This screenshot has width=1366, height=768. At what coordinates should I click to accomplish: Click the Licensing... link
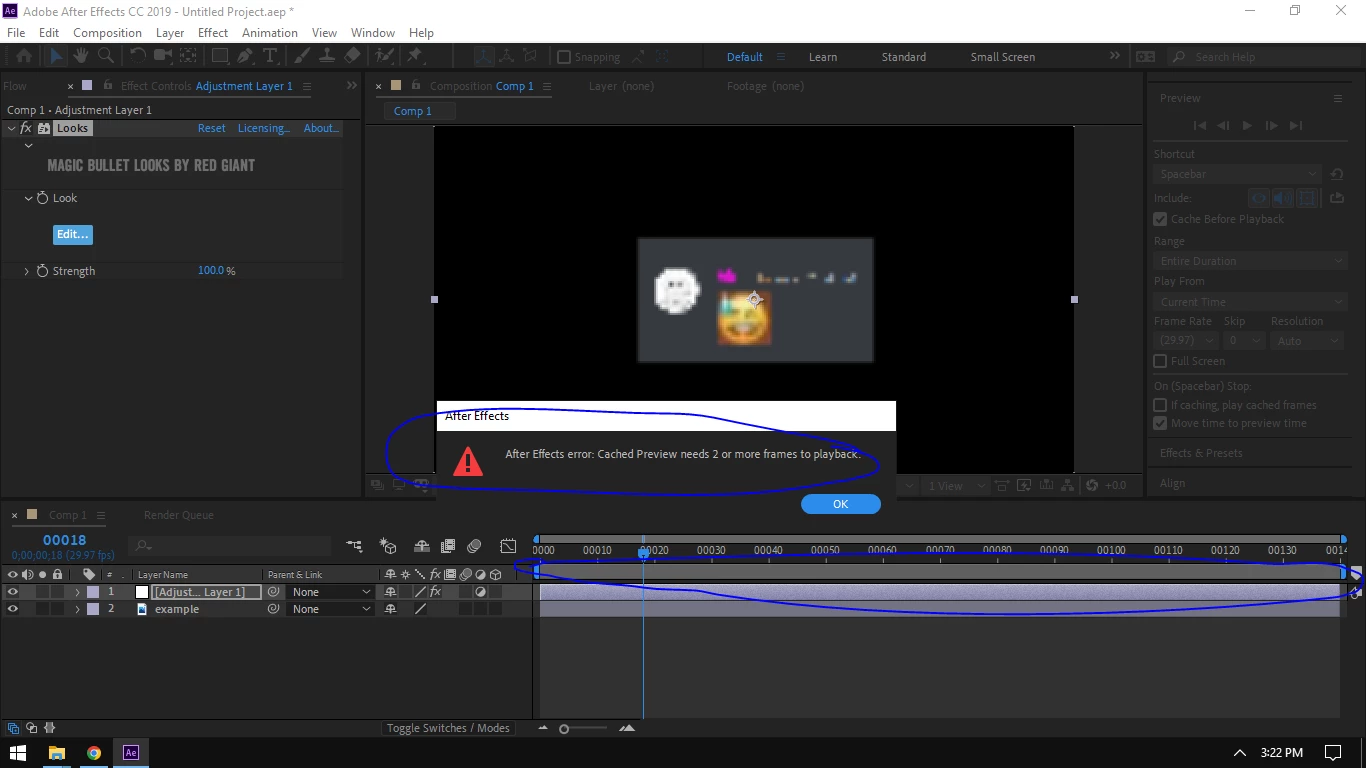pos(264,128)
